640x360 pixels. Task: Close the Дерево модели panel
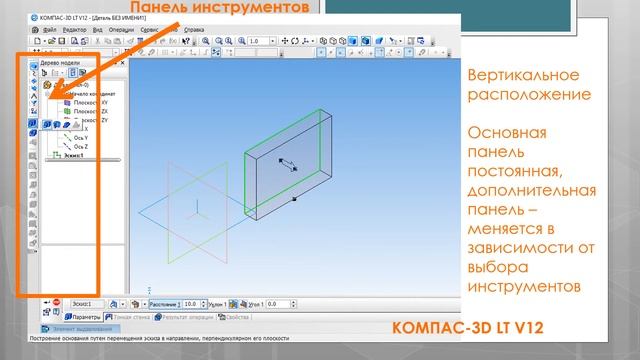(x=122, y=63)
